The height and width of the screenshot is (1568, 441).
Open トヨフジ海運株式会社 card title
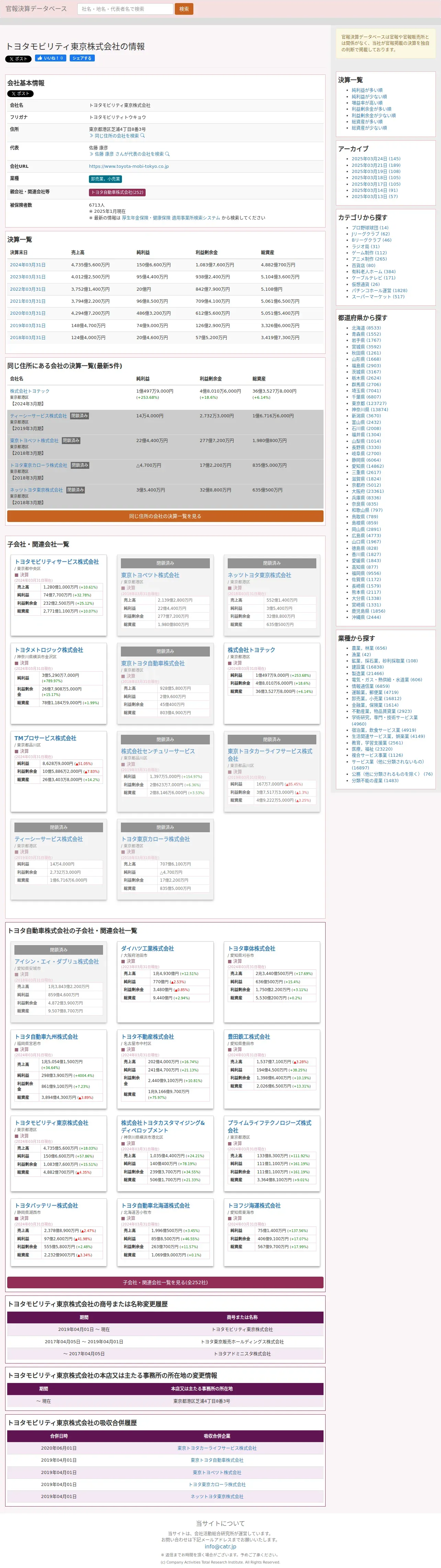(x=254, y=1205)
